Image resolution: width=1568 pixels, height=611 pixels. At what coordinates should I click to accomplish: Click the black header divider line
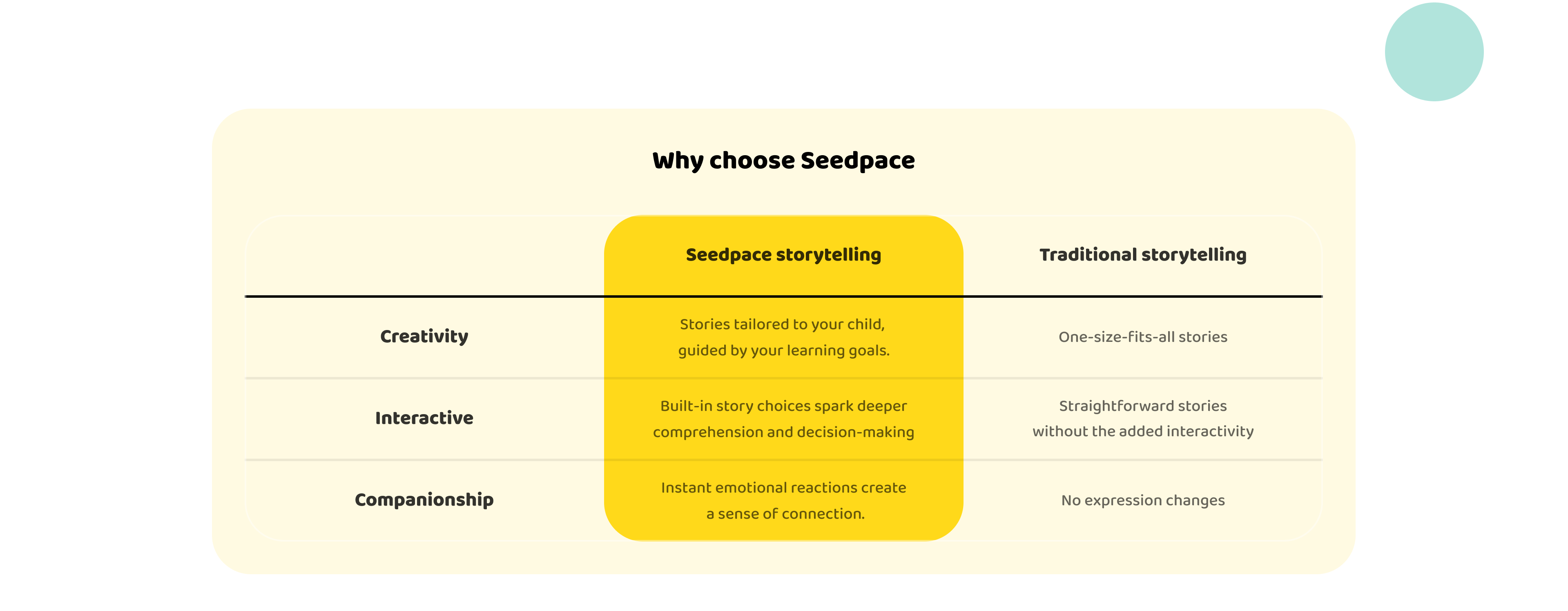[426, 297]
